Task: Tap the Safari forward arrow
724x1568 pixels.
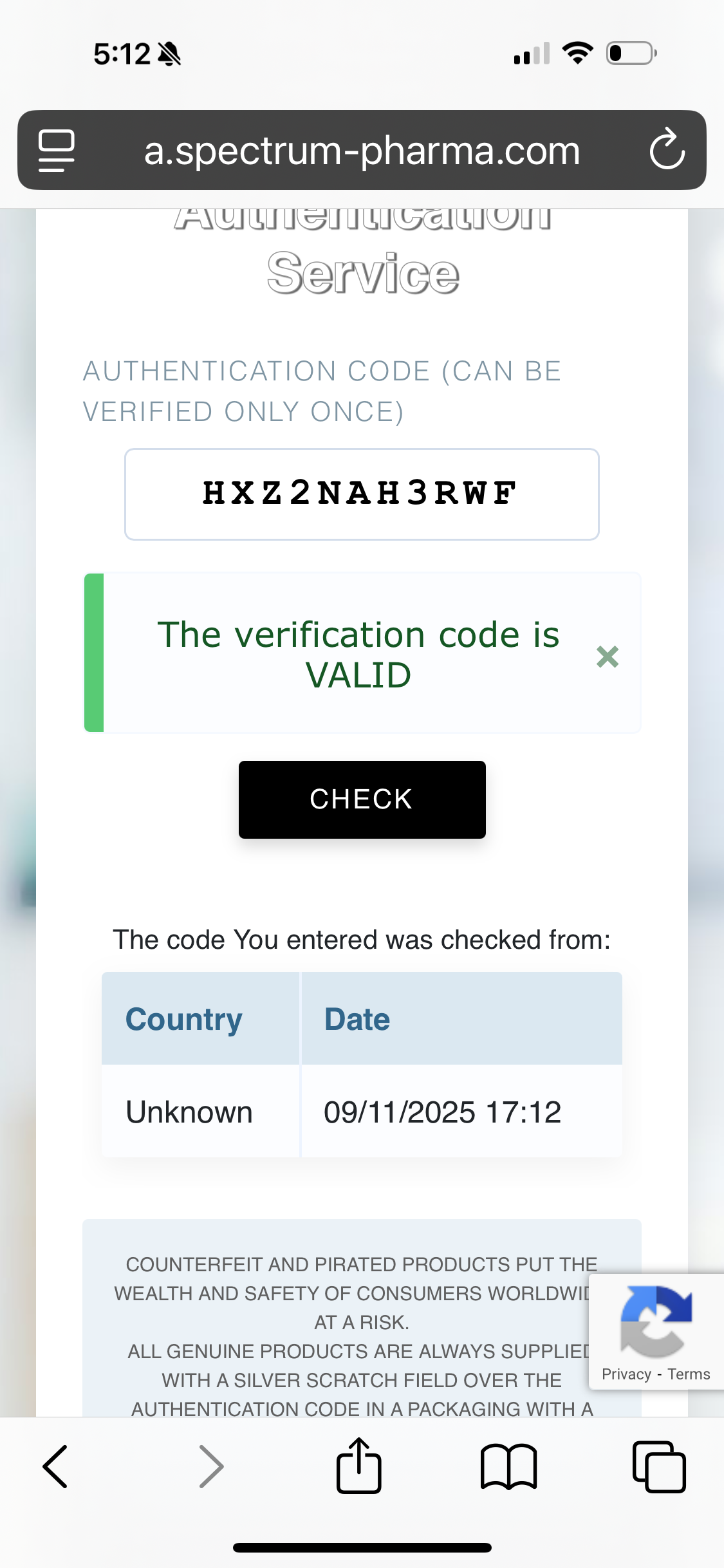Action: click(x=211, y=1467)
